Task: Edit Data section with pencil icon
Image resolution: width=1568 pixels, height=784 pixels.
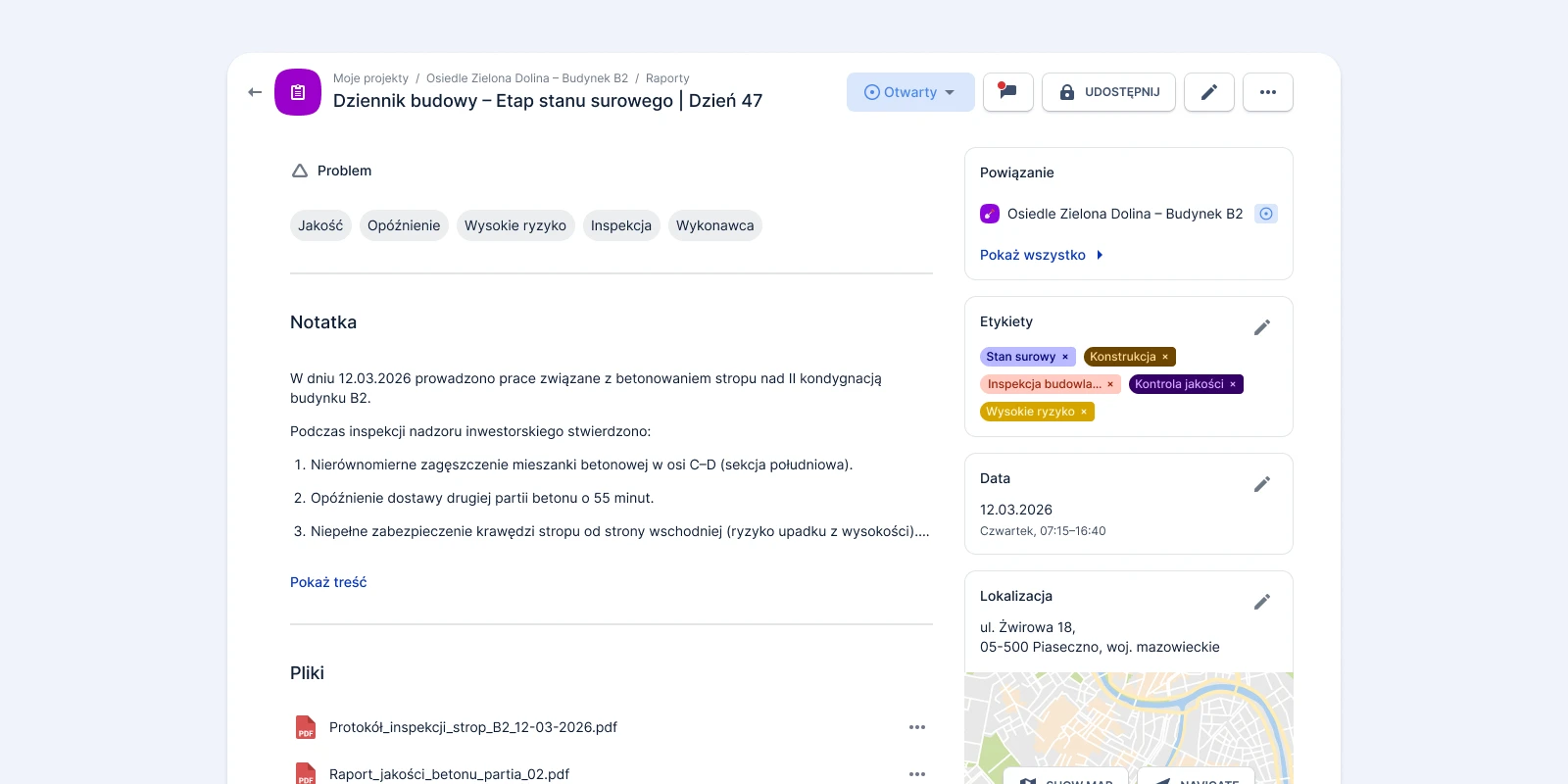Action: click(1261, 484)
